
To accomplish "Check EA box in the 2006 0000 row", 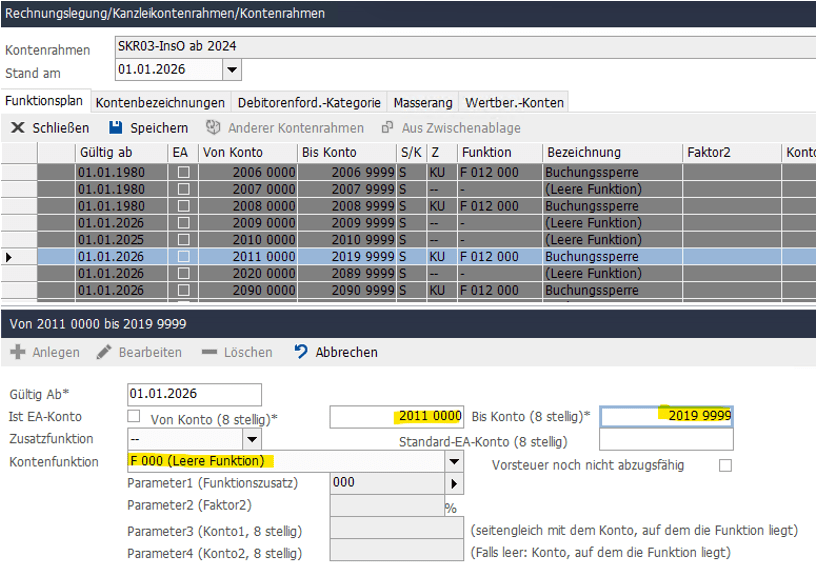I will [x=182, y=172].
